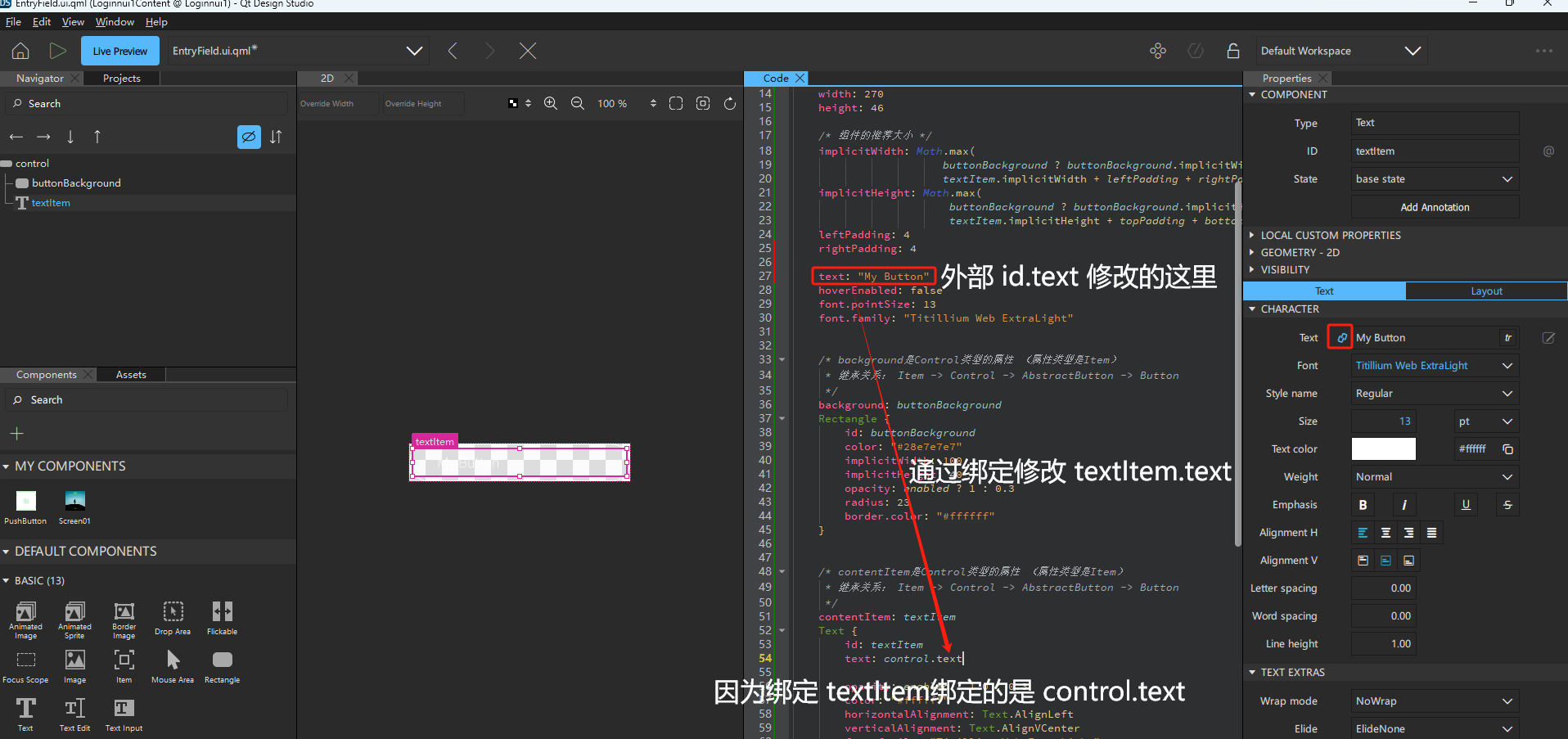
Task: Open canvas background color selector
Action: point(519,103)
